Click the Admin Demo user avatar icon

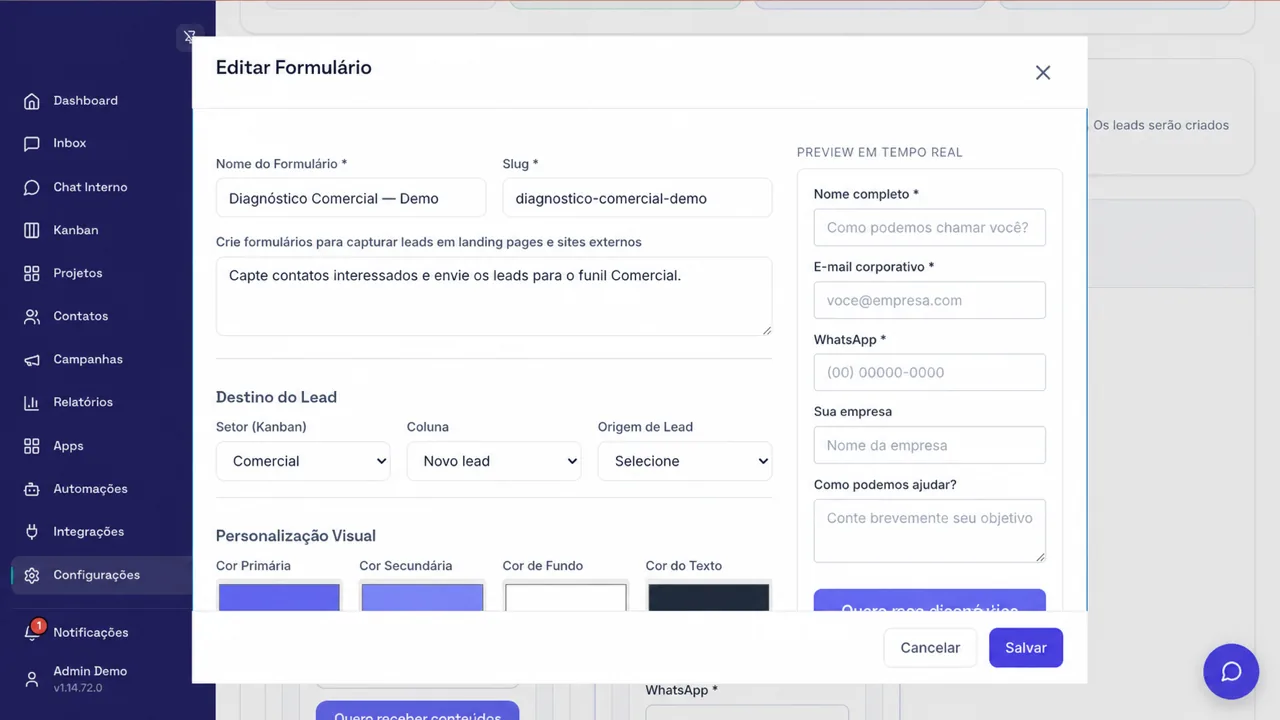32,679
